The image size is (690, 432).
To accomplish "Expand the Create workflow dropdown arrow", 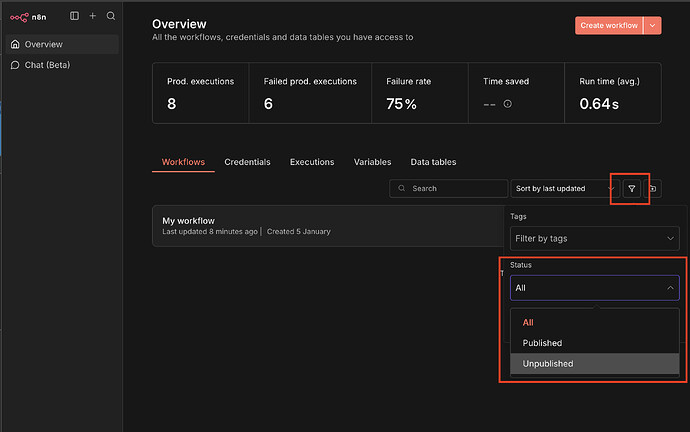I will click(x=653, y=26).
